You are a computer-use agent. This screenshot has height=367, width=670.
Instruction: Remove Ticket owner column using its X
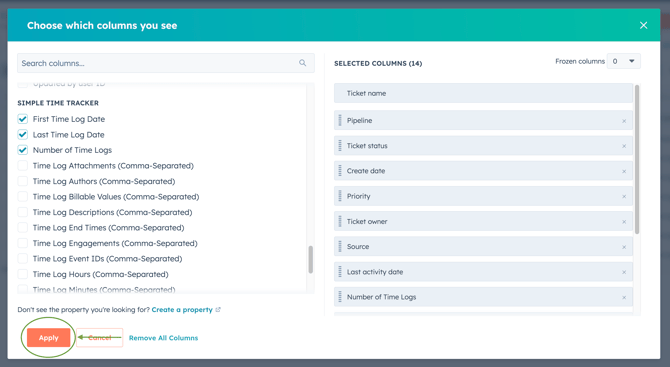[x=624, y=222]
